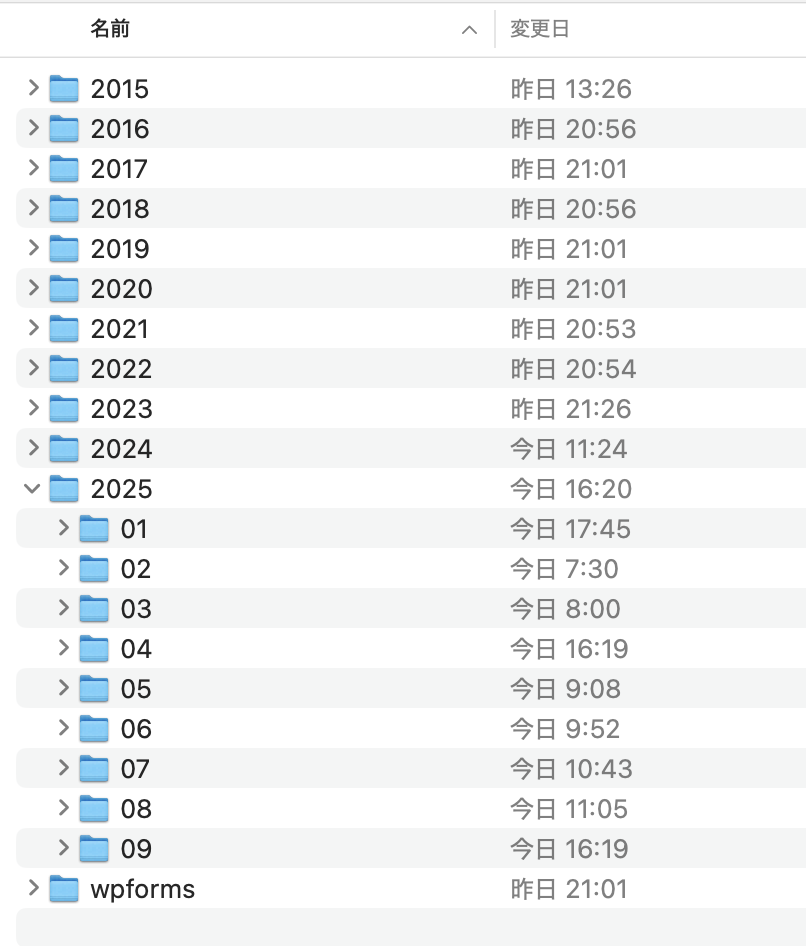Select the 2020 folder name
The width and height of the screenshot is (806, 946).
pos(121,289)
